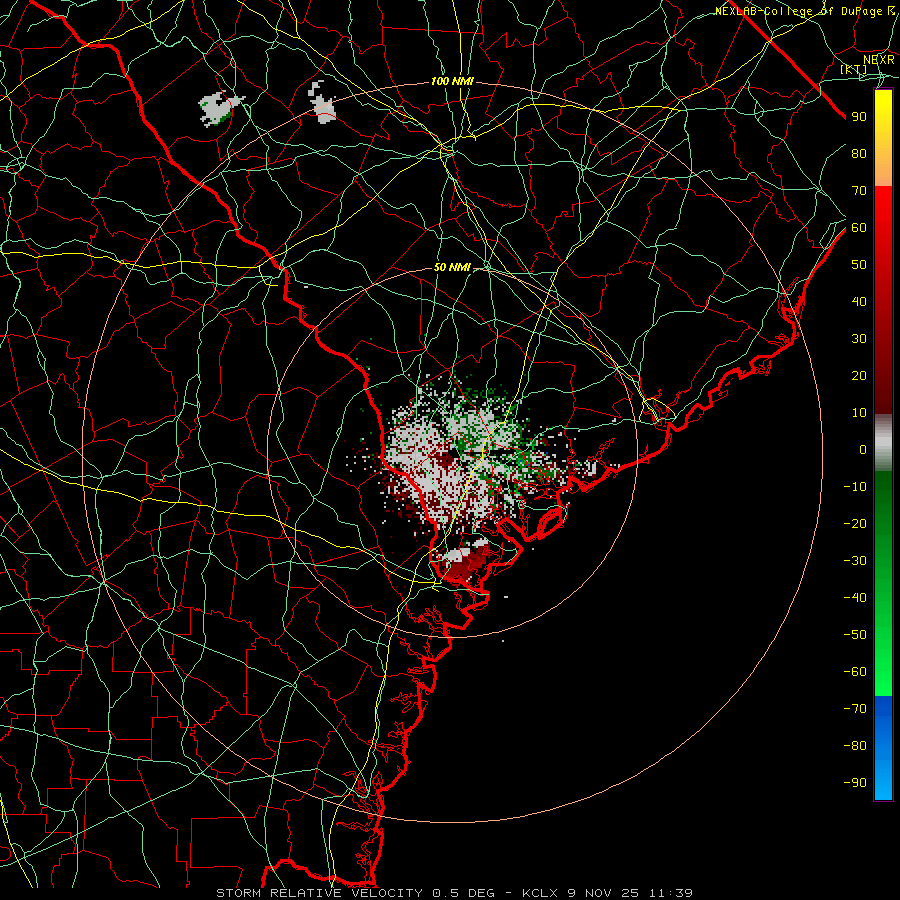
Task: Select the positive 40 scale label
Action: [859, 302]
